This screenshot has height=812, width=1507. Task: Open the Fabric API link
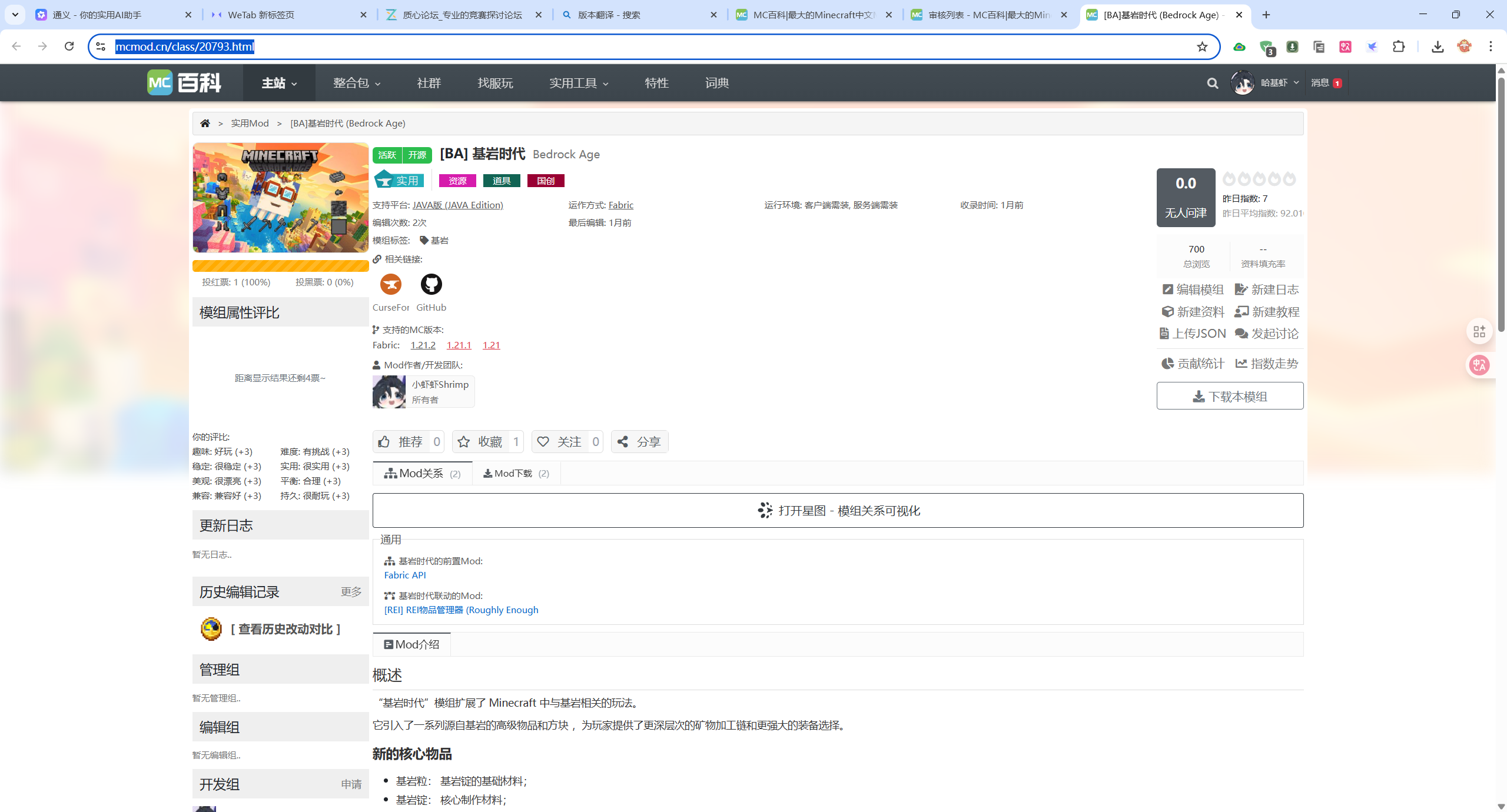405,575
